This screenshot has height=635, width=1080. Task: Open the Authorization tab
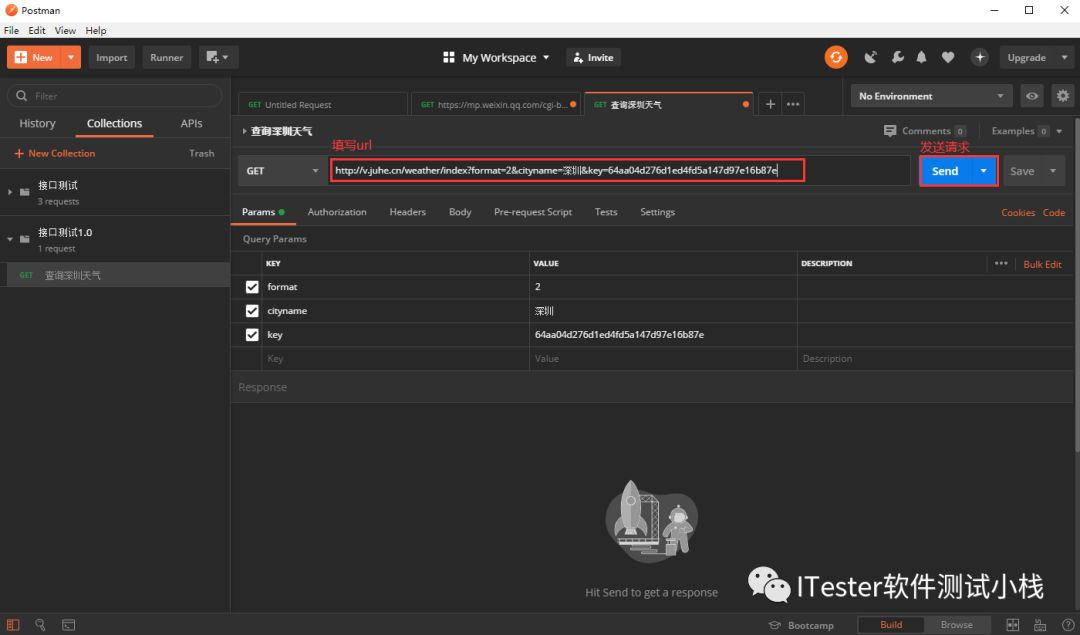[337, 212]
